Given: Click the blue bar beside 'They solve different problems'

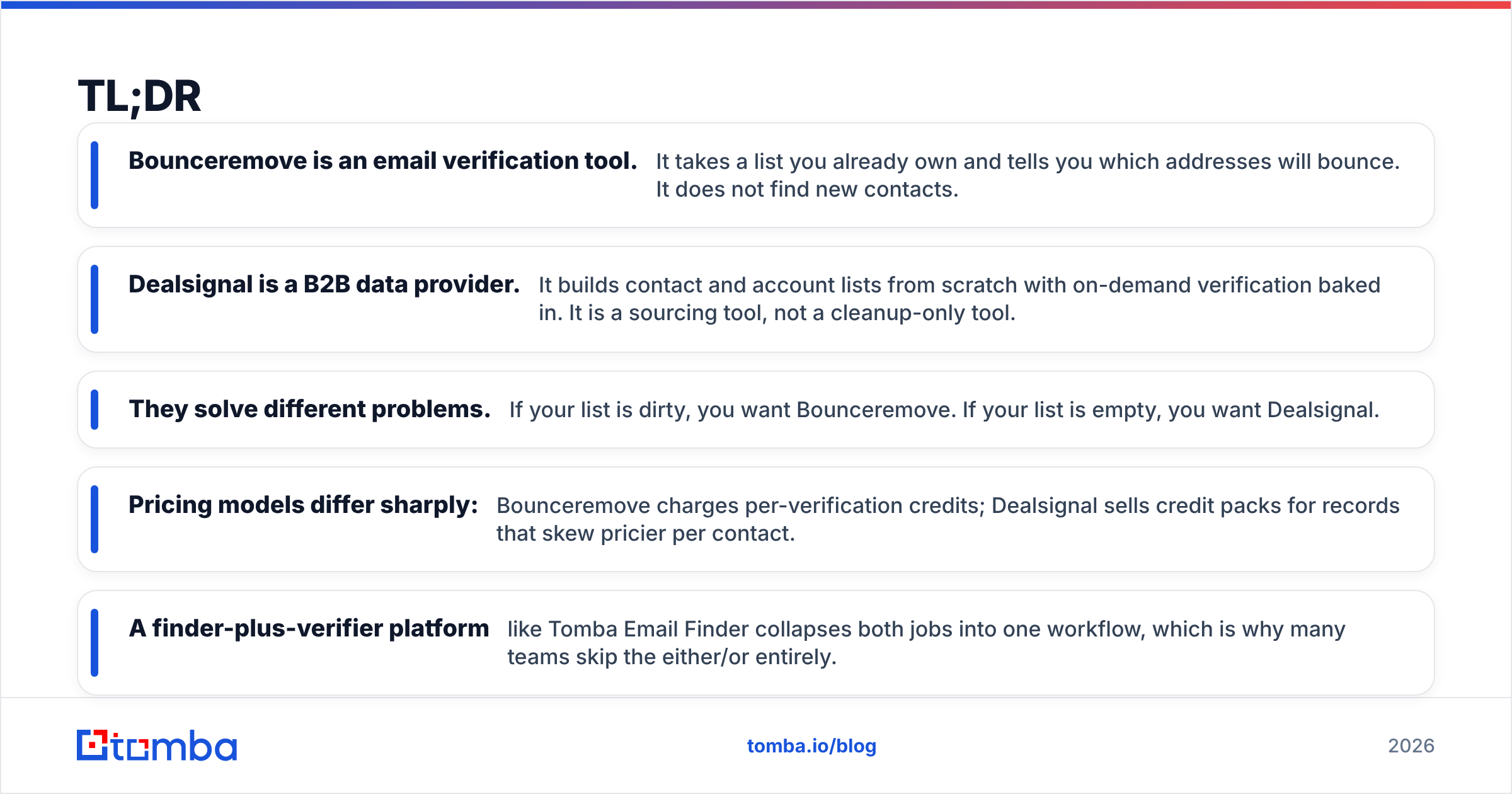Looking at the screenshot, I should click(x=94, y=410).
